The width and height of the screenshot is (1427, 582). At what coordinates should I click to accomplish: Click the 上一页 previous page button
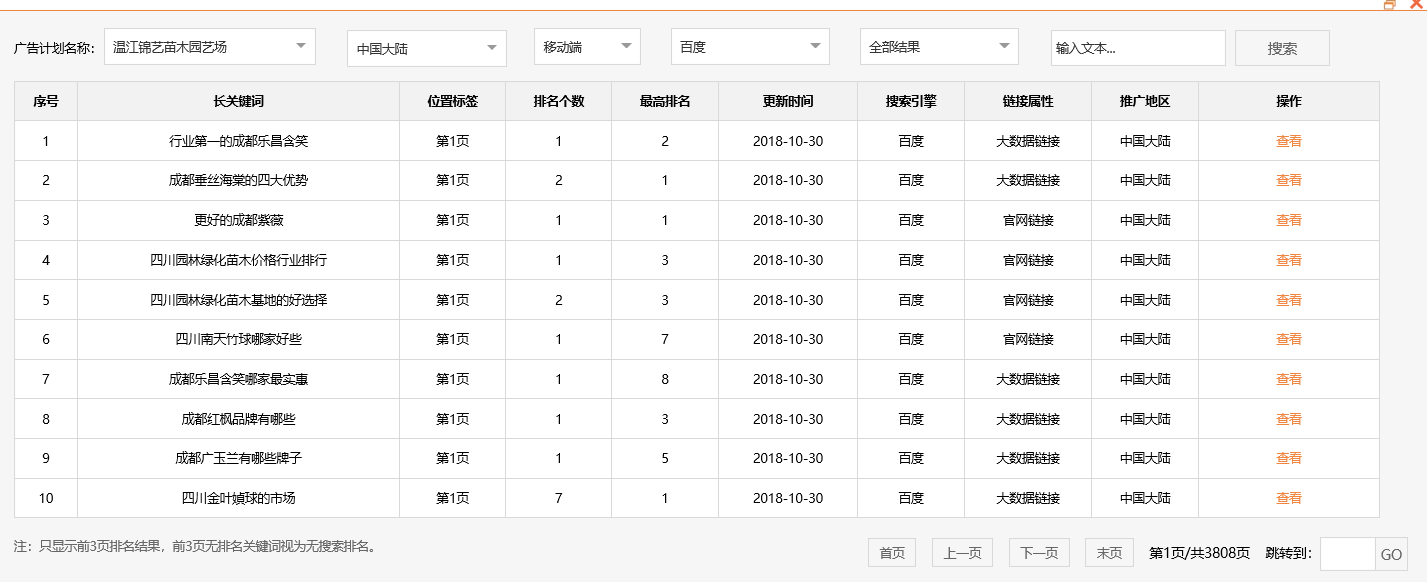pyautogui.click(x=960, y=551)
